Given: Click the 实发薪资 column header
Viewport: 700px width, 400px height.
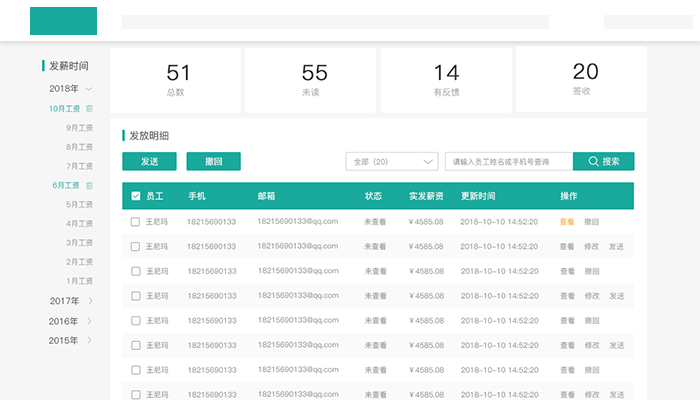Looking at the screenshot, I should [426, 196].
